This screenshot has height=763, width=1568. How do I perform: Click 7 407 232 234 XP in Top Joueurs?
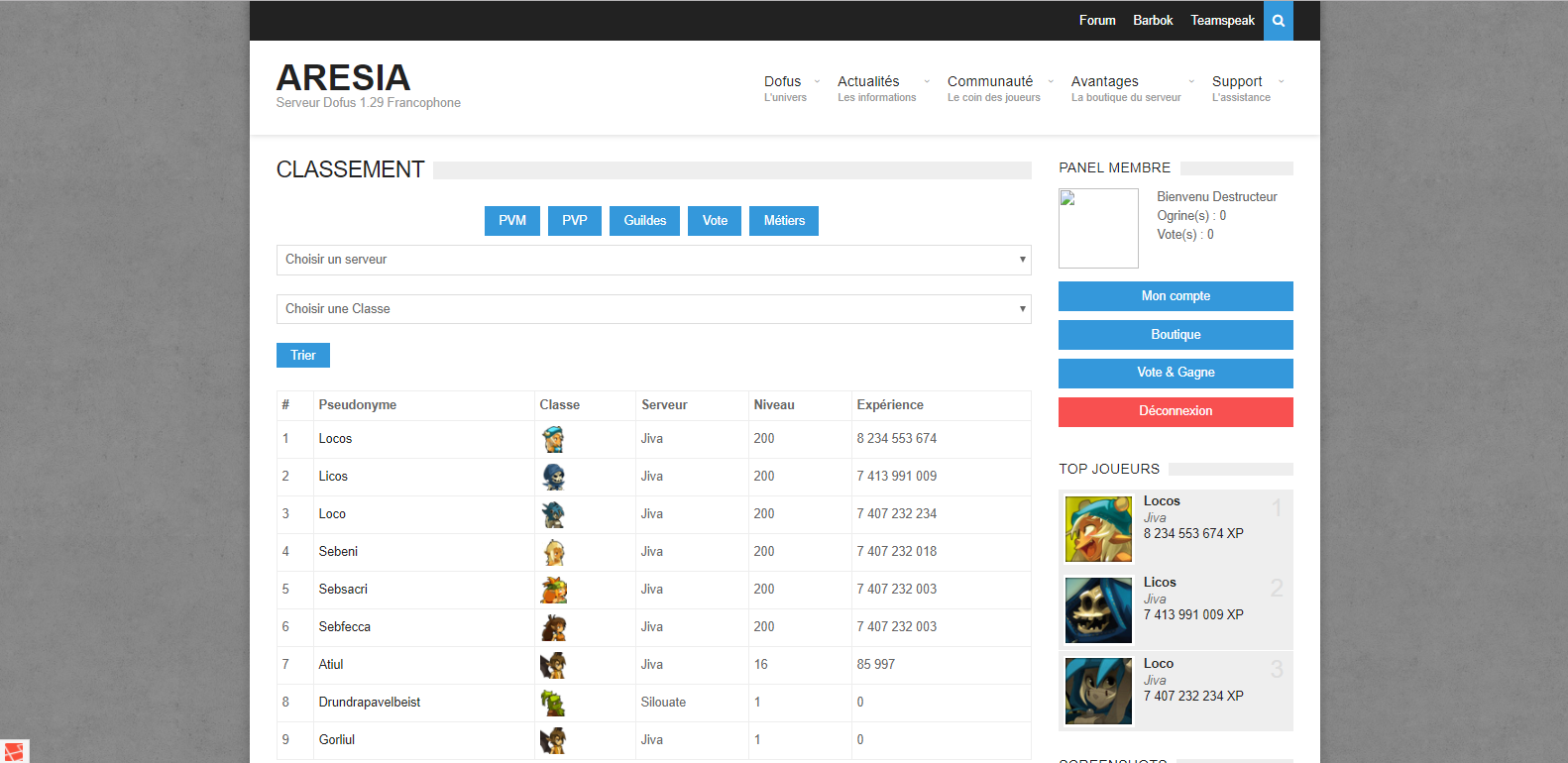(x=1193, y=697)
